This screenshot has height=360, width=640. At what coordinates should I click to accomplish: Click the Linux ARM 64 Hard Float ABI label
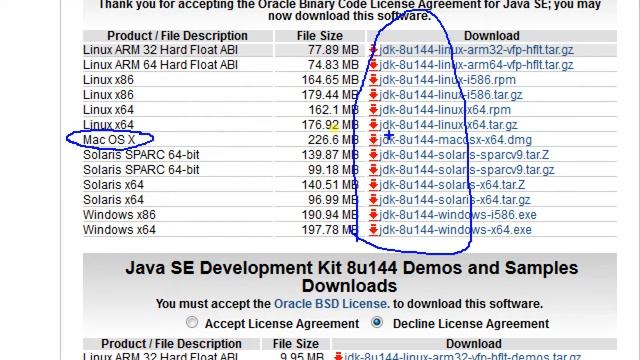click(x=160, y=65)
